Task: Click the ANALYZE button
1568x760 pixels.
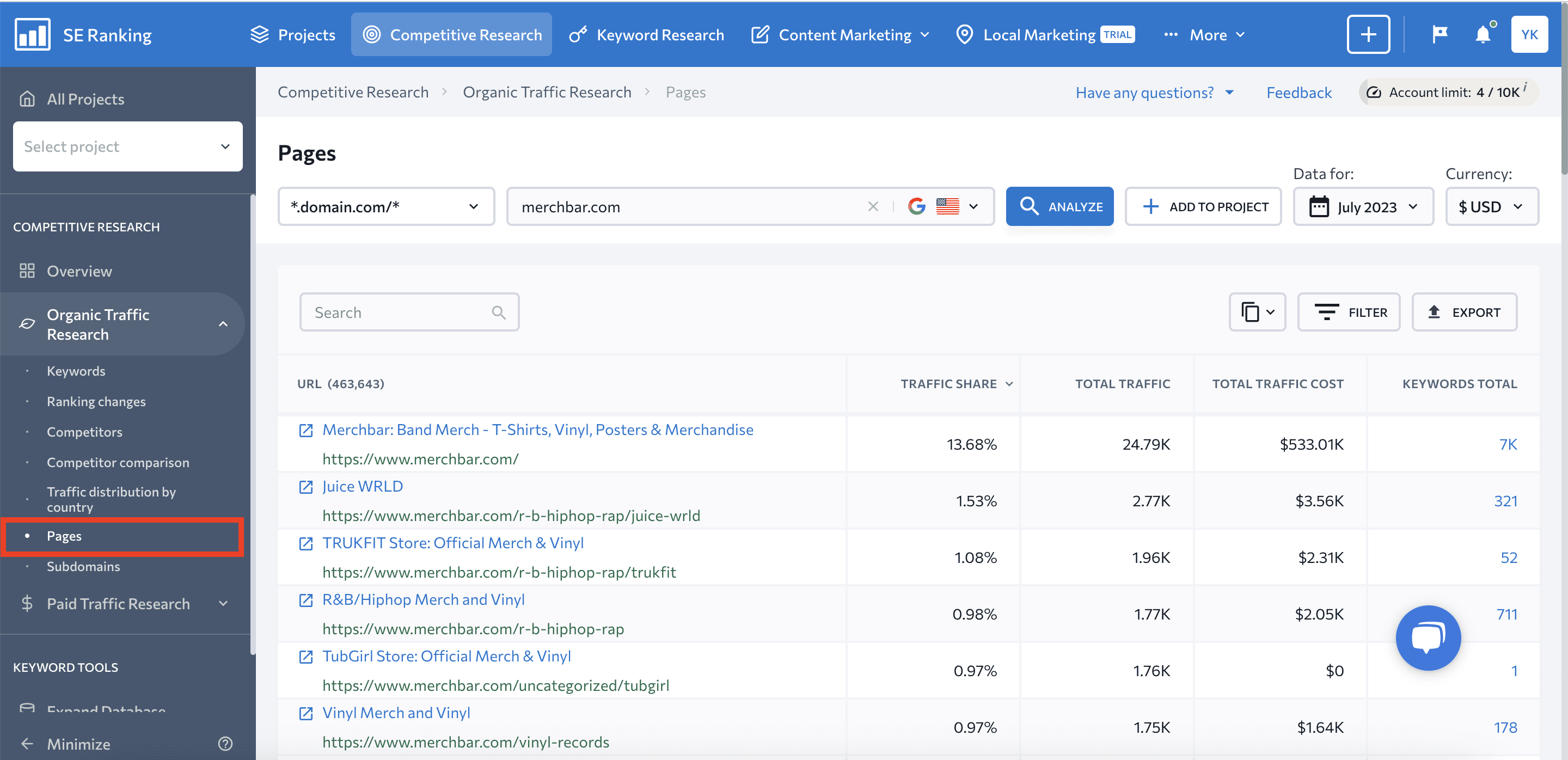Action: point(1059,206)
